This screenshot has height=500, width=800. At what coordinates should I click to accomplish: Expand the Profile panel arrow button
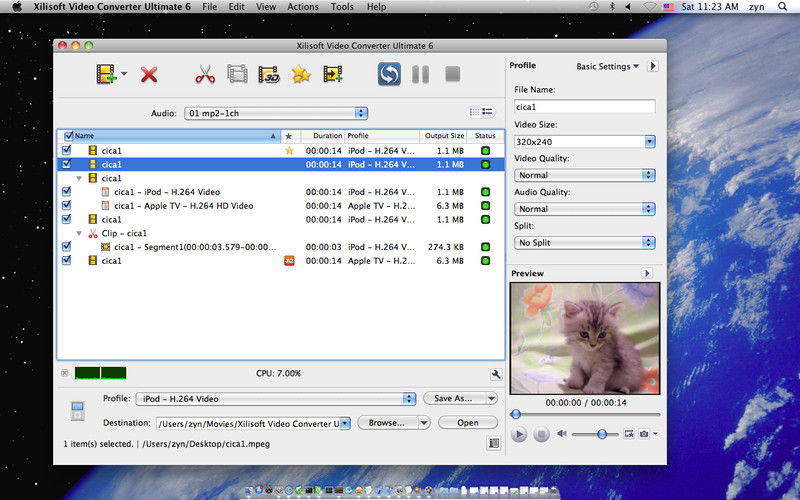pyautogui.click(x=653, y=66)
